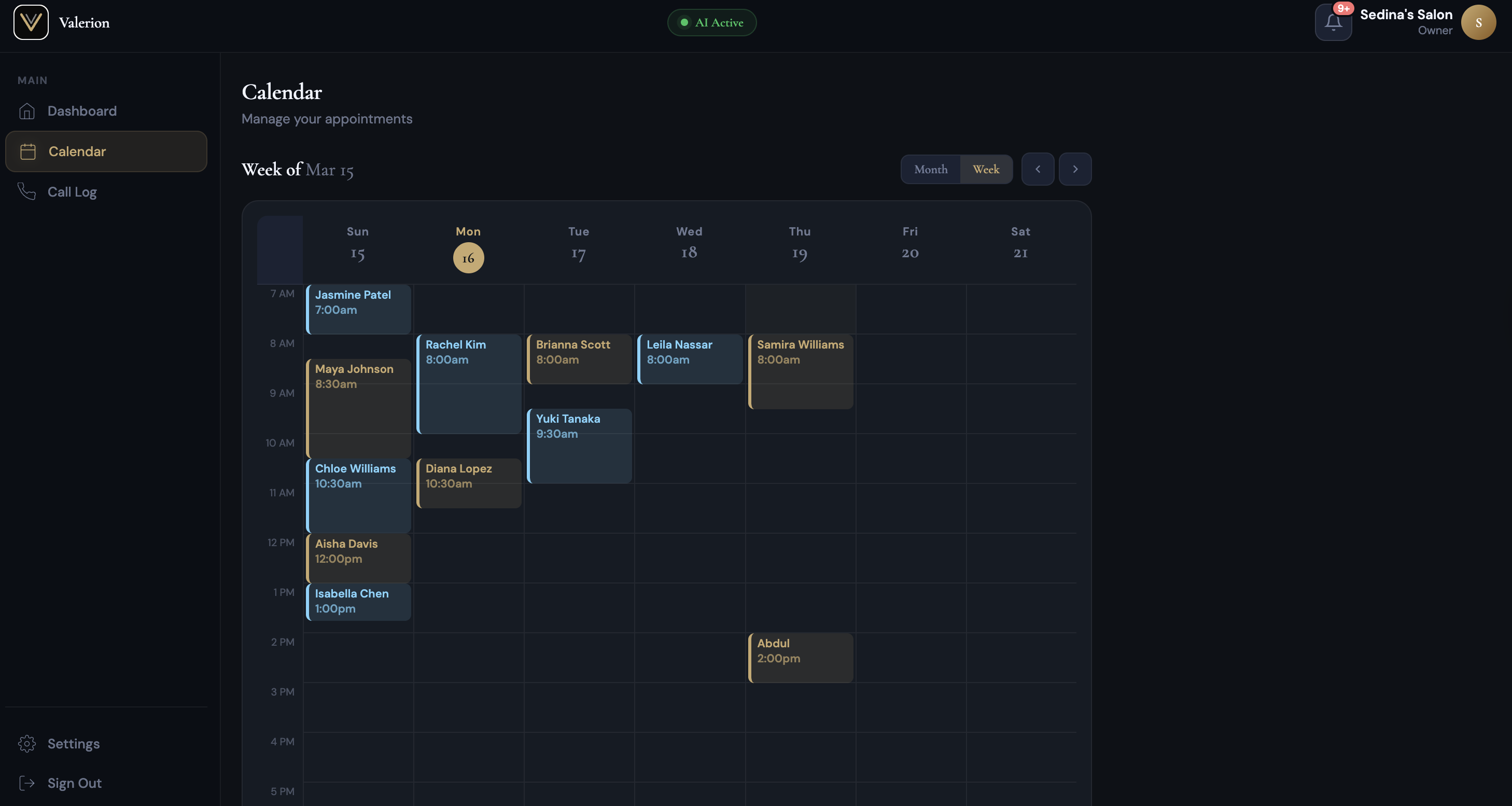The height and width of the screenshot is (806, 1512).
Task: Switch the calendar to Month view
Action: click(930, 169)
